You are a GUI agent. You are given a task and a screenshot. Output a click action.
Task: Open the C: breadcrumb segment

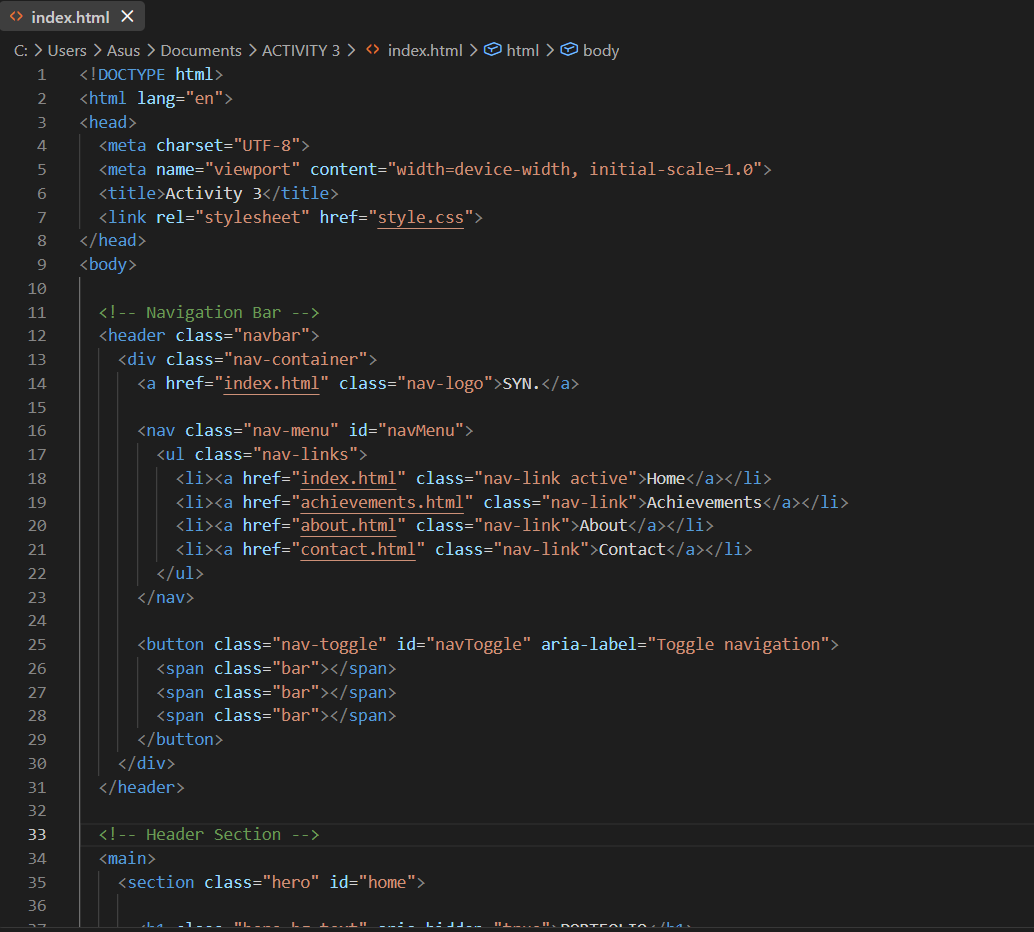(x=20, y=51)
